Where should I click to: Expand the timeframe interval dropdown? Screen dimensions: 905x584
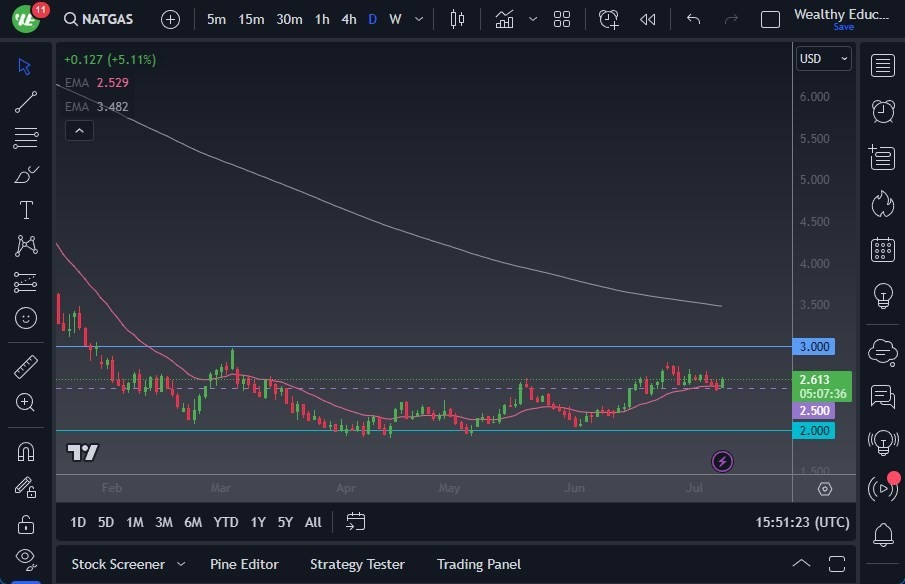pyautogui.click(x=419, y=19)
